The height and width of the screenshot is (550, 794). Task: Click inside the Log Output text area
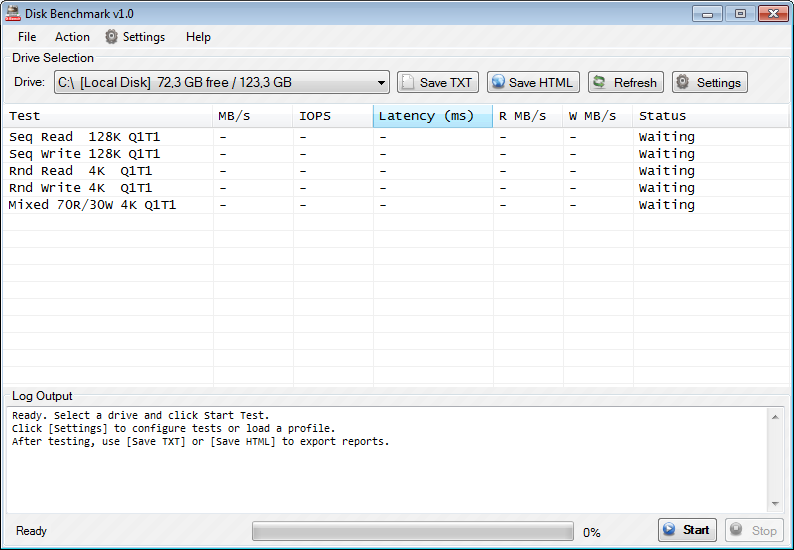[x=387, y=460]
